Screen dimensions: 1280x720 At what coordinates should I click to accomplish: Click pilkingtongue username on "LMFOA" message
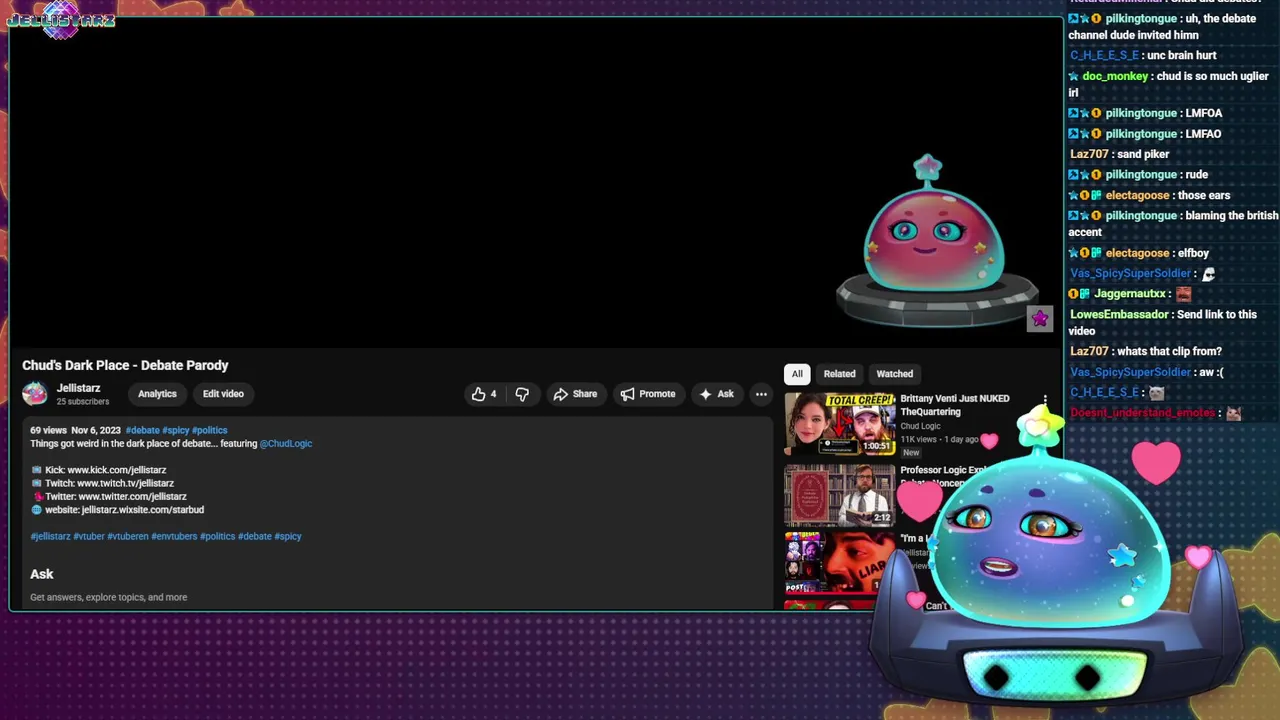point(1141,113)
